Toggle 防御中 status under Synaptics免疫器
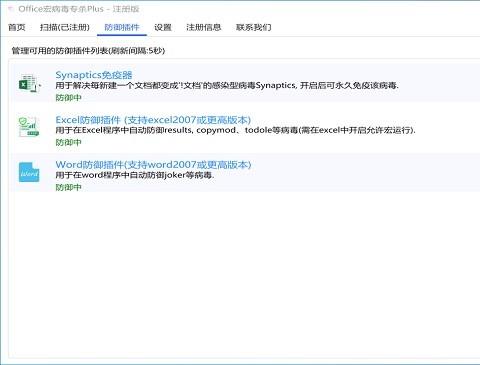Viewport: 480px width, 365px height. [68, 98]
